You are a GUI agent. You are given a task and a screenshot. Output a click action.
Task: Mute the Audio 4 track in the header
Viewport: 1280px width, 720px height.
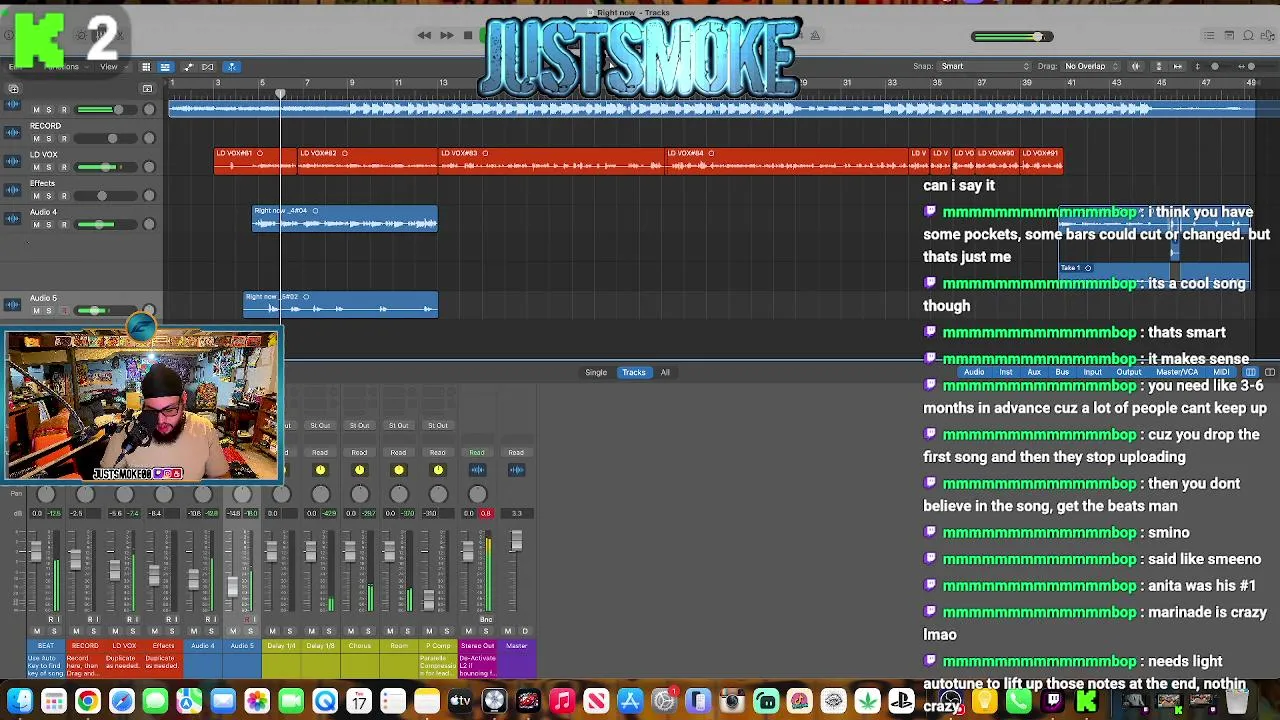coord(36,225)
